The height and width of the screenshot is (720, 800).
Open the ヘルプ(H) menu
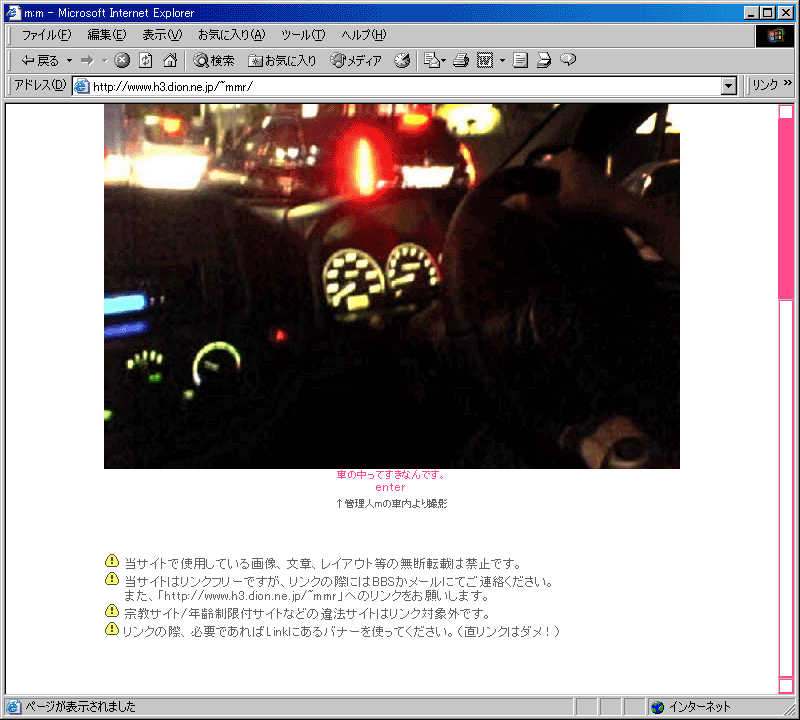click(x=364, y=35)
